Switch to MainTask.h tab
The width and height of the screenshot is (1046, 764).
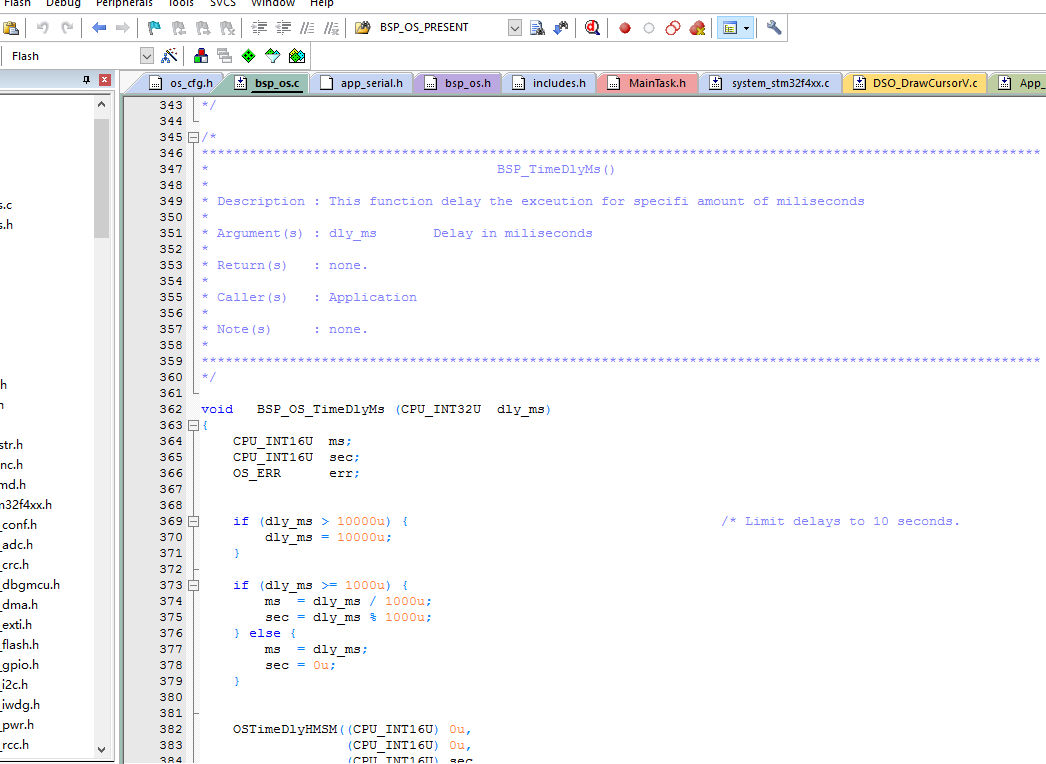[647, 83]
